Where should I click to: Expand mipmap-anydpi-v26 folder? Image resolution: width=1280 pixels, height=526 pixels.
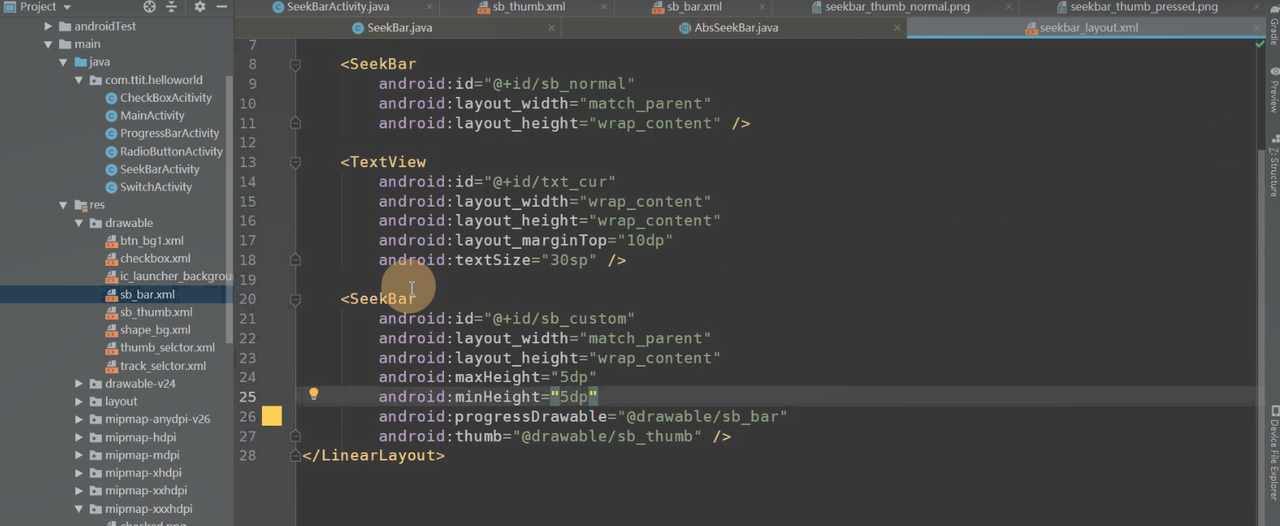[x=80, y=419]
